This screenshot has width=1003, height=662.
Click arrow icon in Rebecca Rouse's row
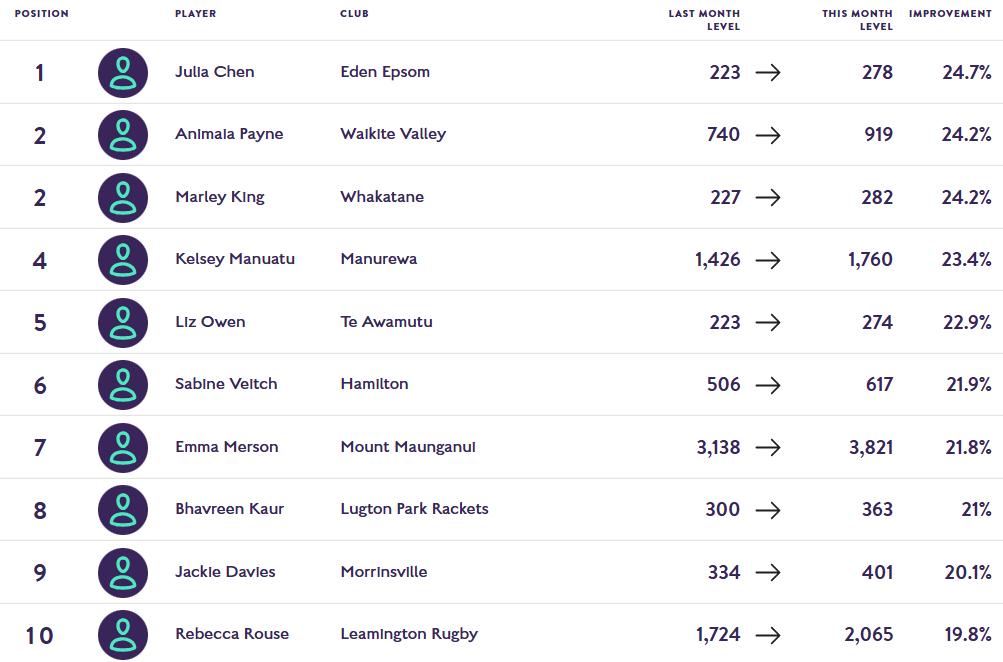768,635
